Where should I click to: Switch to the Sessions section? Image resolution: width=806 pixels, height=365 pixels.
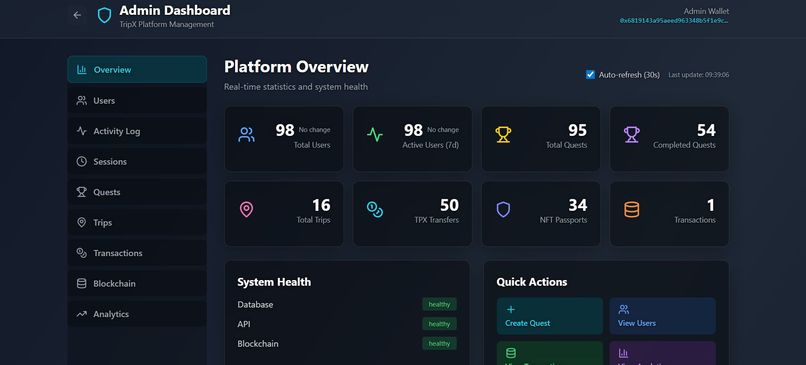click(x=137, y=161)
